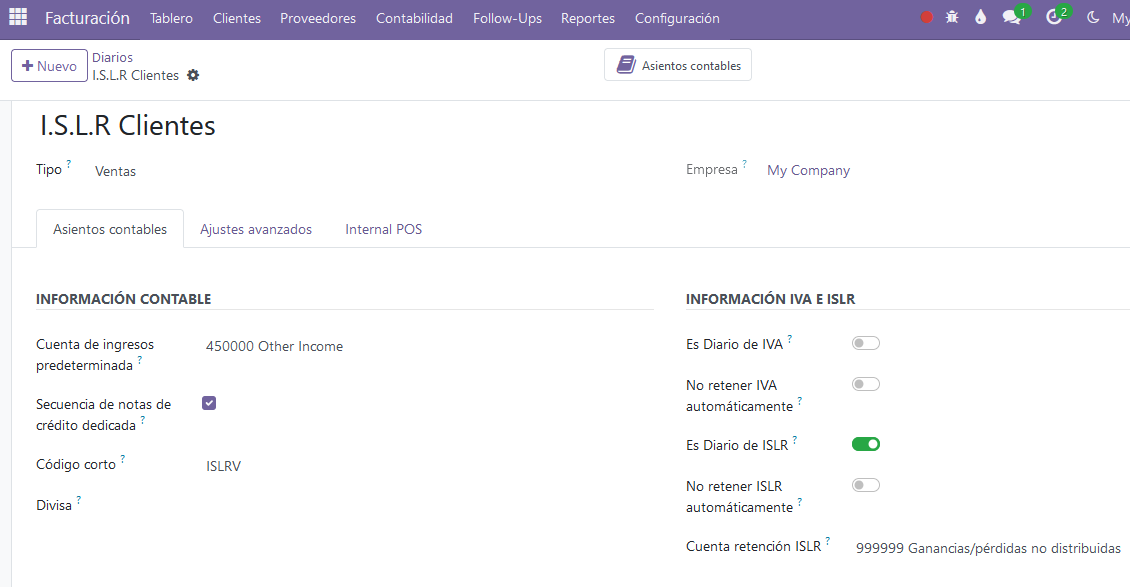Open the Configuración menu

click(x=677, y=19)
